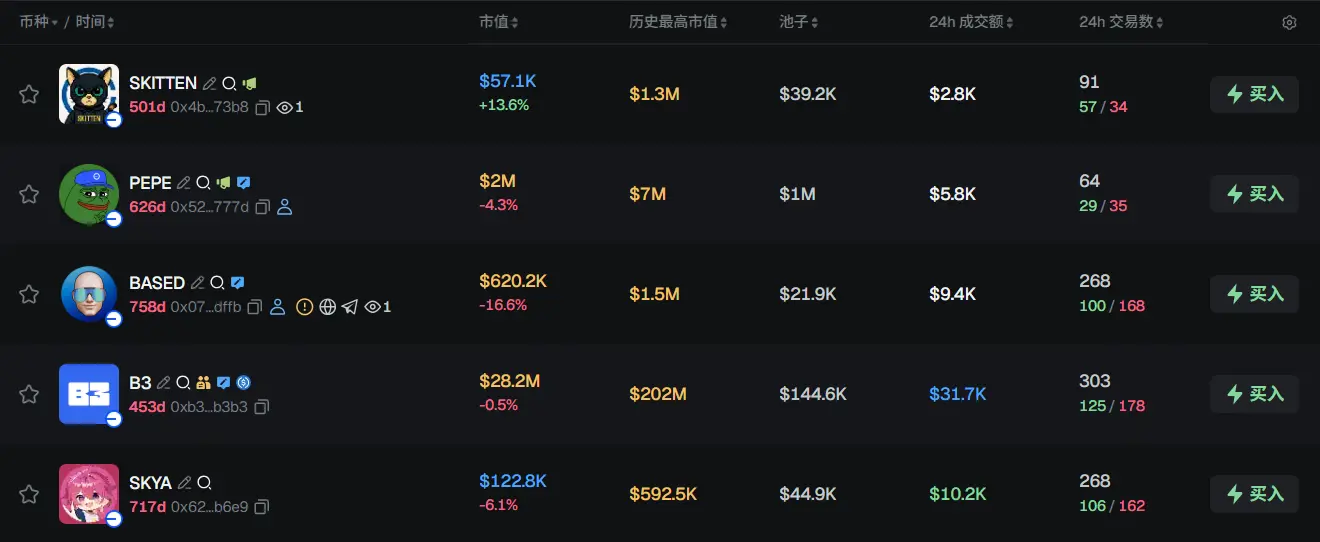Open the BASED website globe icon
1320x542 pixels.
(x=327, y=307)
